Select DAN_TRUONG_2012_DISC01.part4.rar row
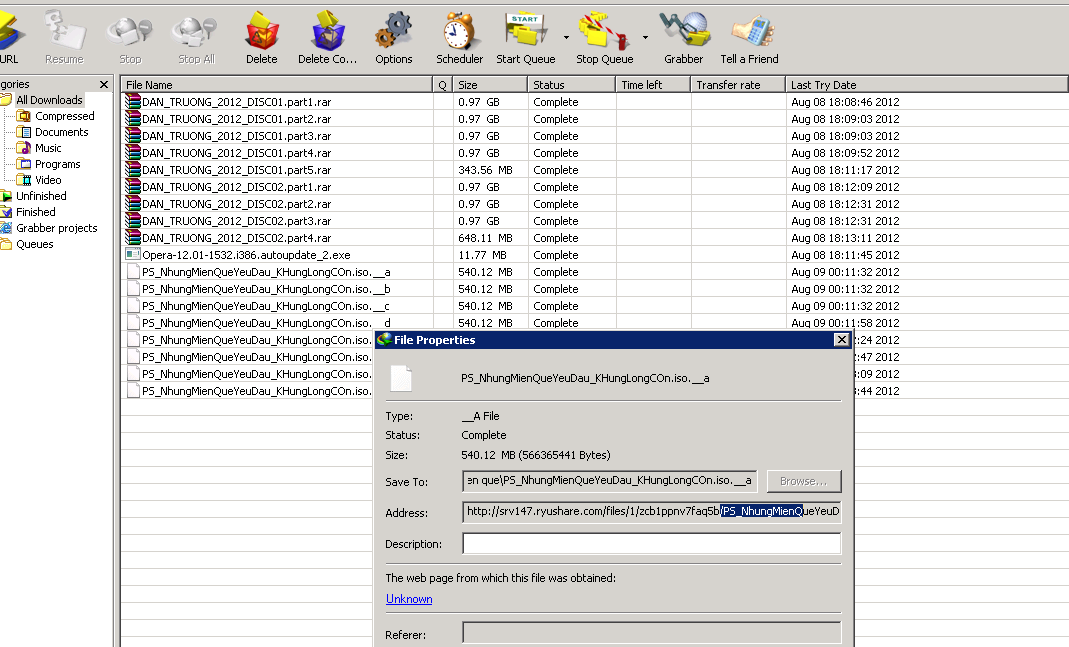Screen dimensions: 1069x647 tap(237, 153)
